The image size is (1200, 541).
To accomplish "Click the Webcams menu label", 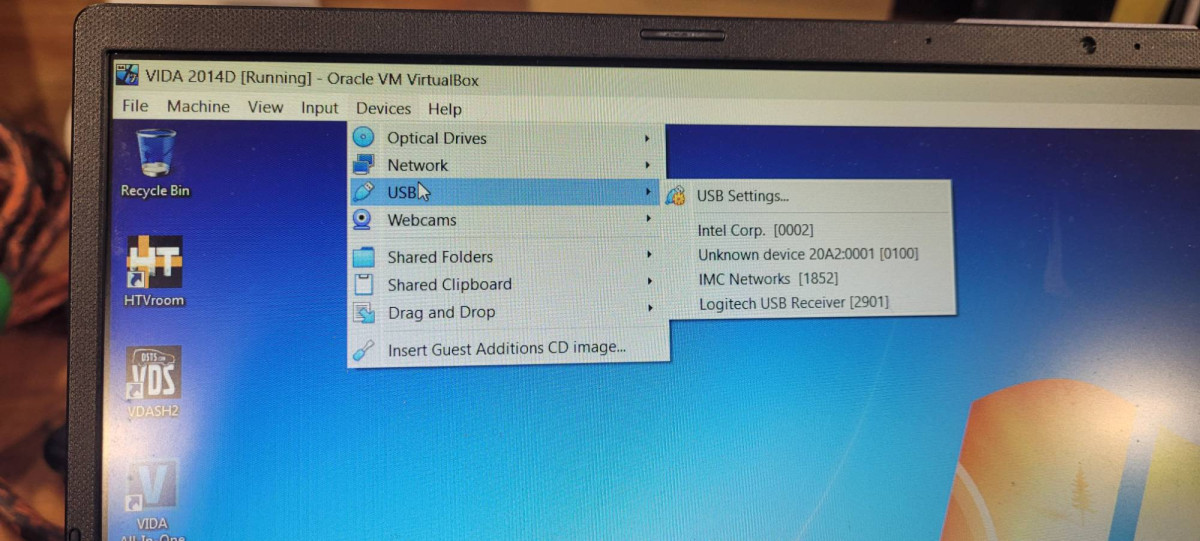I will (x=422, y=220).
